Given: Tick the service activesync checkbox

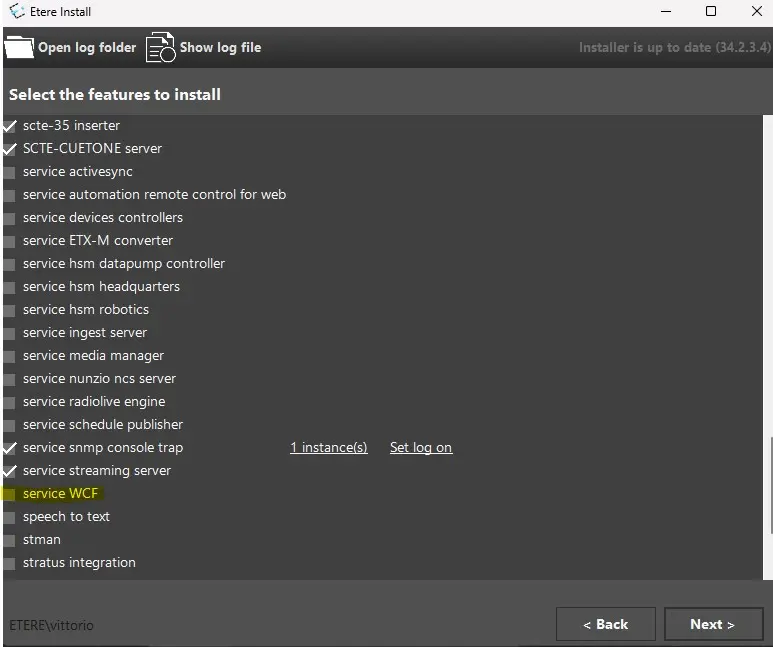Looking at the screenshot, I should click(10, 172).
